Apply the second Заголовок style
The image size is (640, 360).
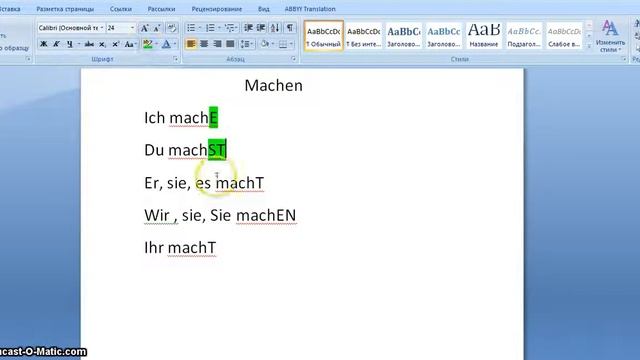[444, 36]
